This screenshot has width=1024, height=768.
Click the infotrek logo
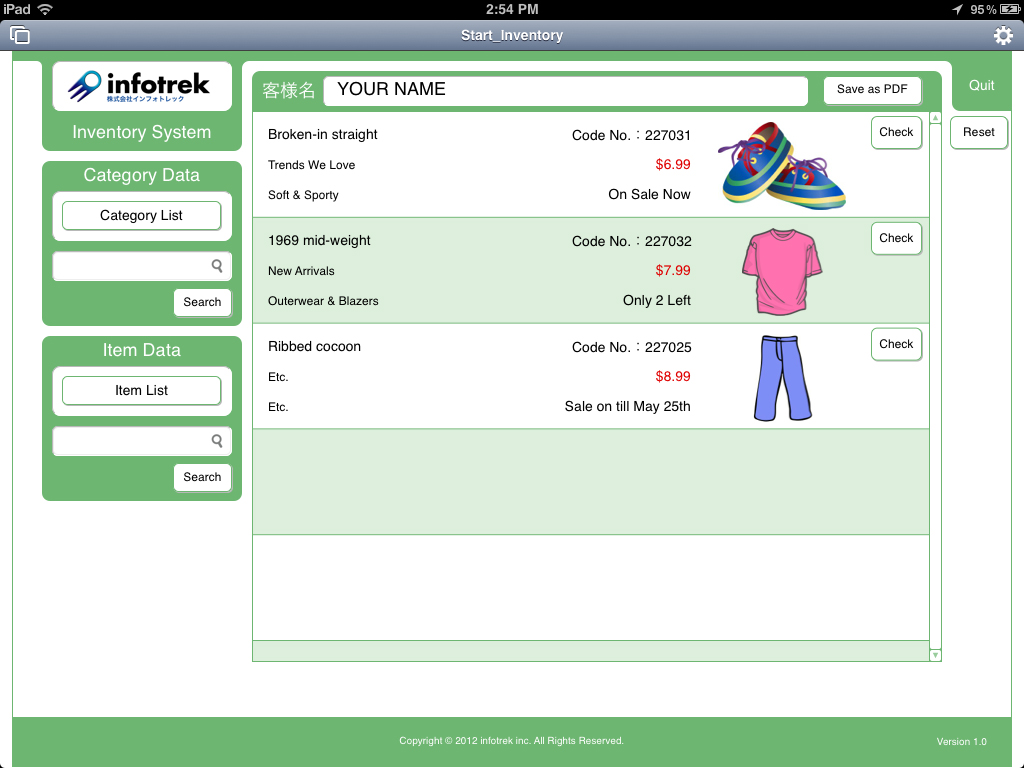141,87
